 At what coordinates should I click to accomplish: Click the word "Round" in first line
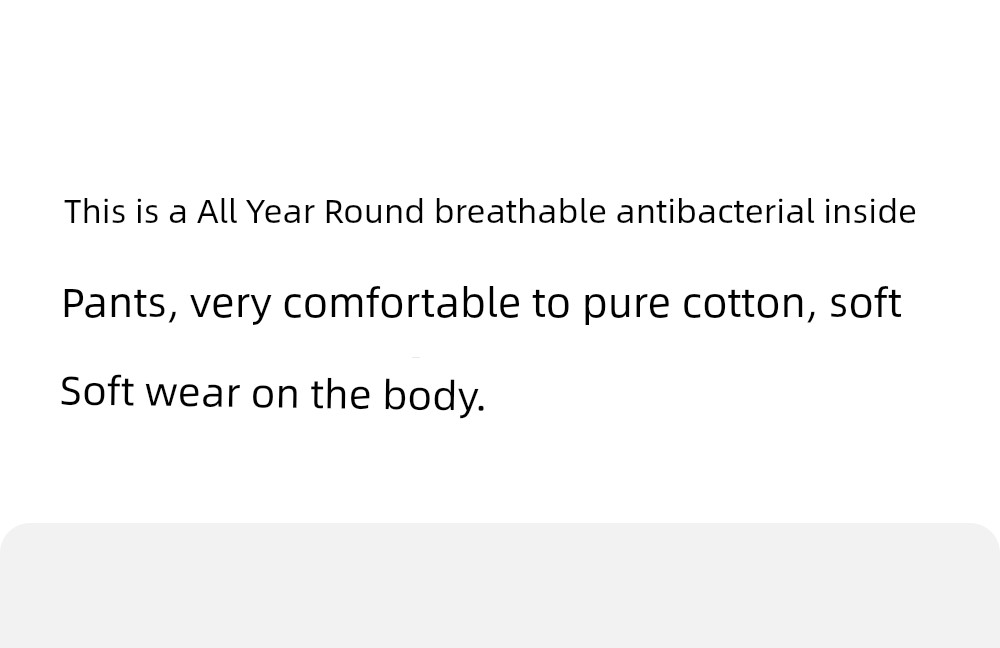click(374, 212)
